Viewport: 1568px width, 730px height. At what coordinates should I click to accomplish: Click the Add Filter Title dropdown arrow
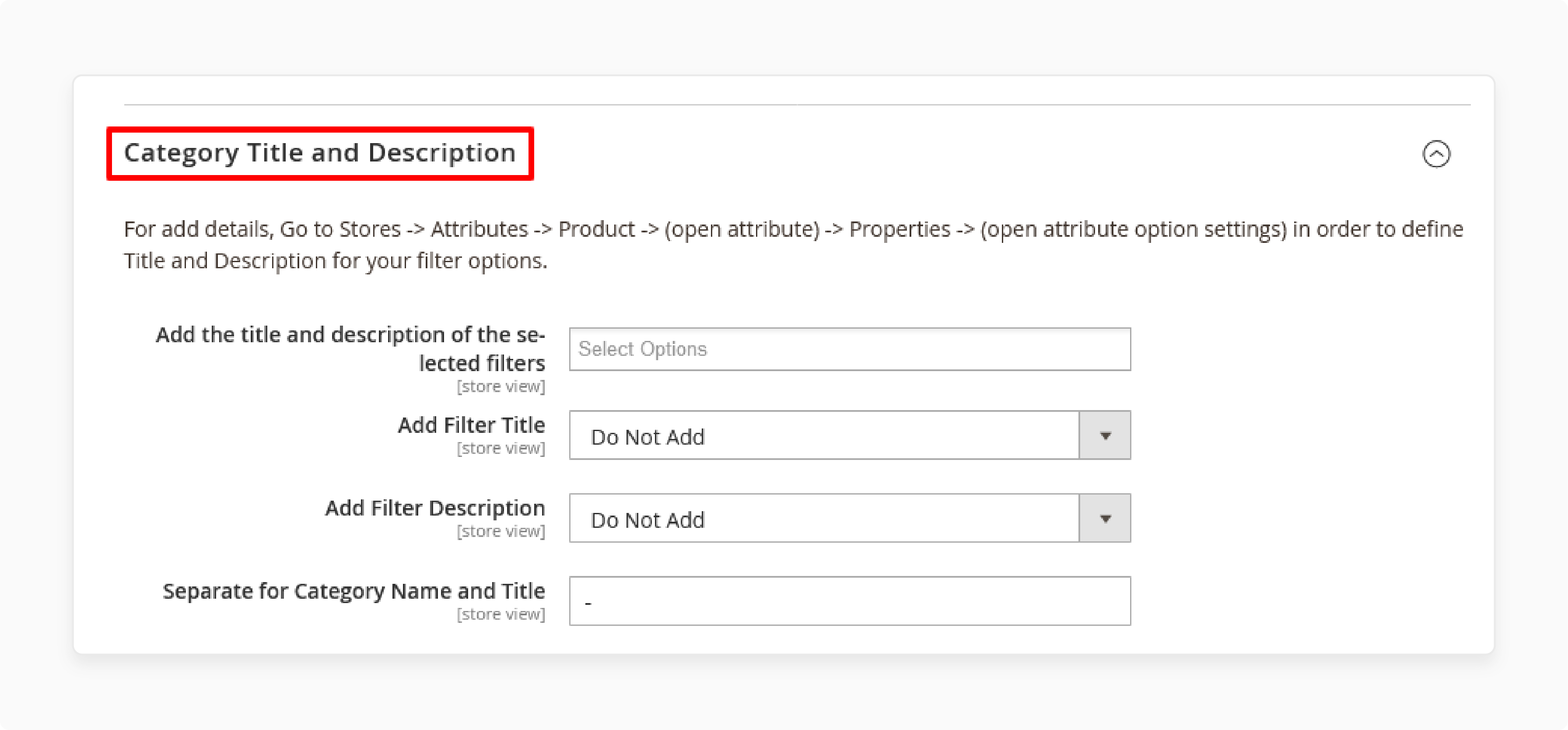[1106, 435]
